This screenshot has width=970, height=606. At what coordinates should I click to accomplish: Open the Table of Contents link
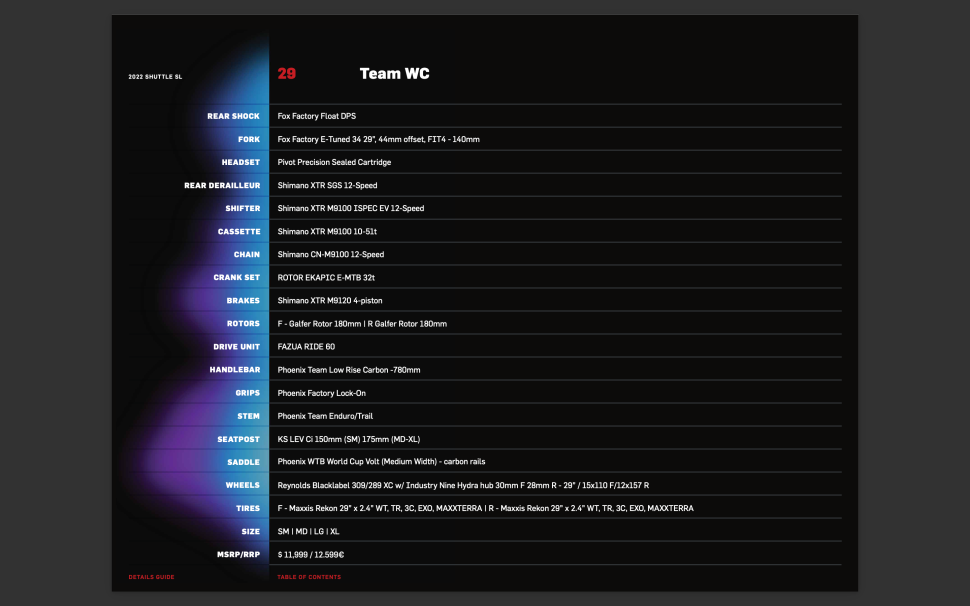pos(309,577)
